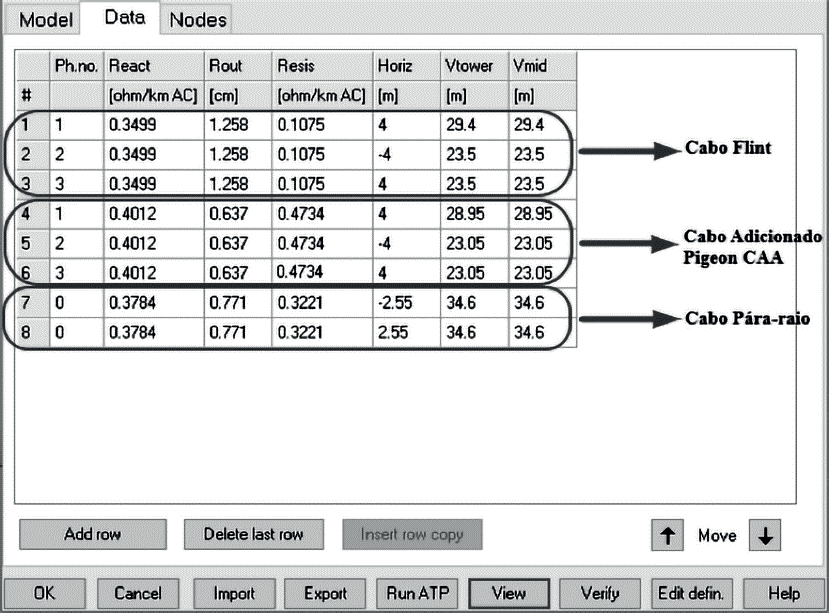Select the Data tab
This screenshot has height=613, width=829.
124,18
